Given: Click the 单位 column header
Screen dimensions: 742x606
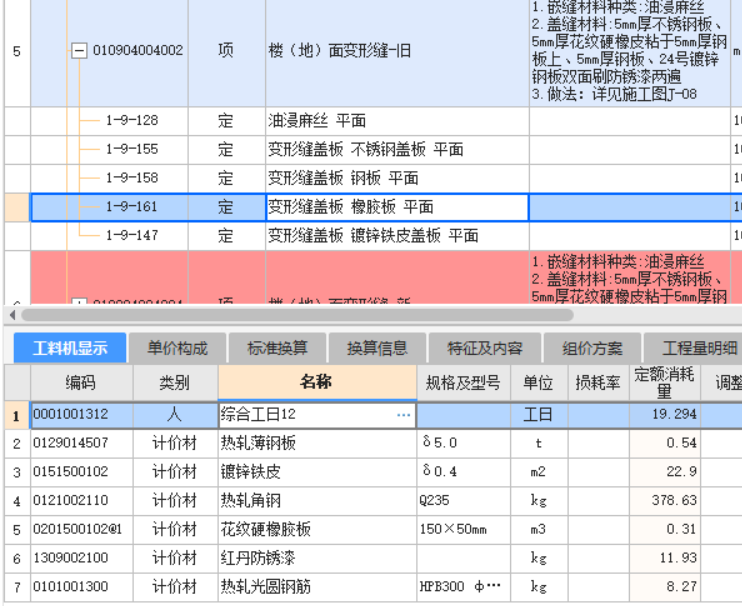Looking at the screenshot, I should (539, 382).
